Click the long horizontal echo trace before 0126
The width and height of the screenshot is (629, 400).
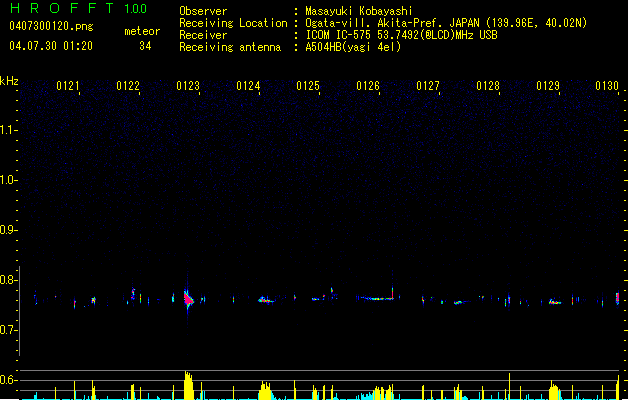(375, 298)
